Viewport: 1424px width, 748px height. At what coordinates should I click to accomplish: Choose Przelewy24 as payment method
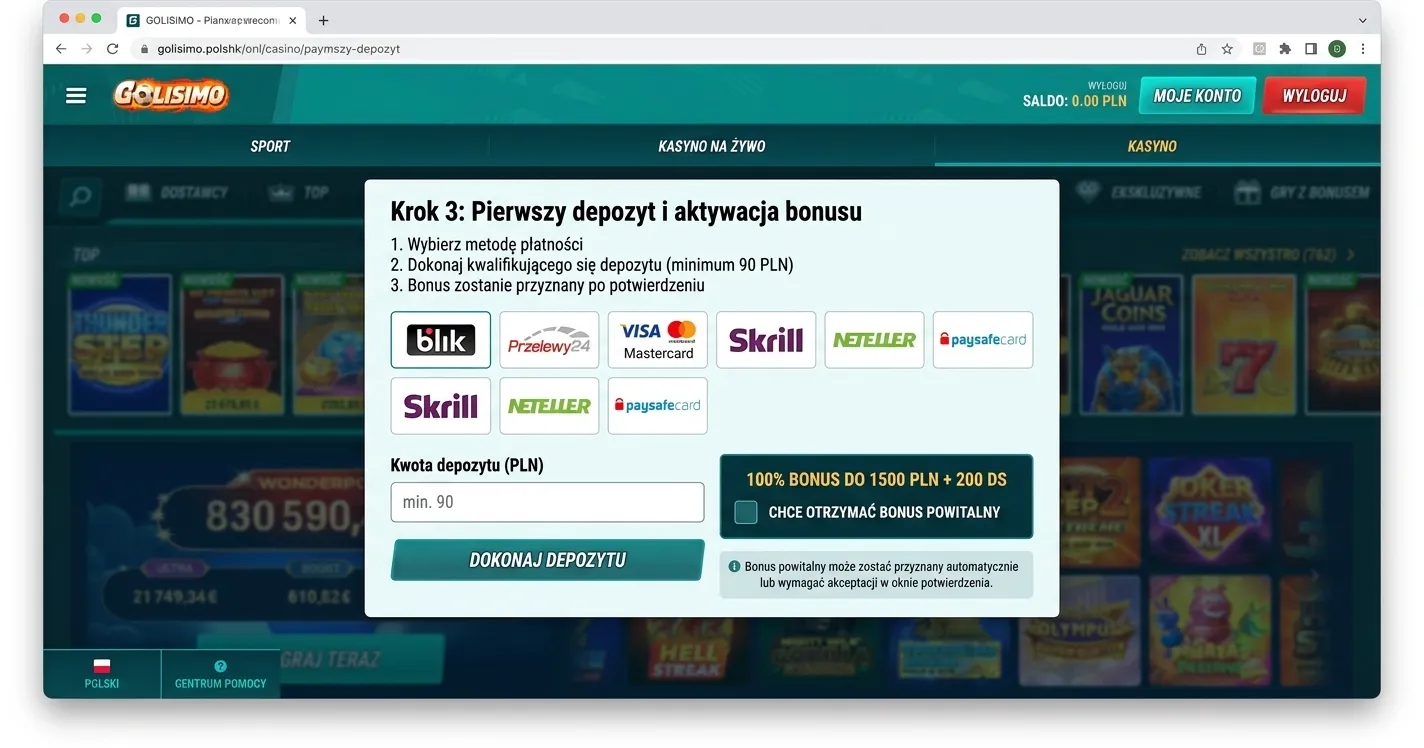coord(549,340)
